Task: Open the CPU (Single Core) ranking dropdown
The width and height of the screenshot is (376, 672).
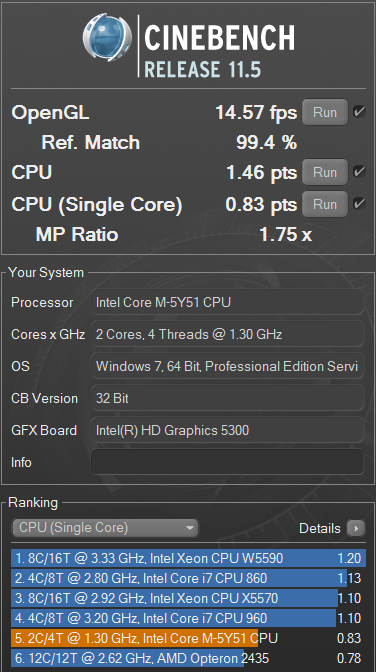Action: (x=105, y=528)
